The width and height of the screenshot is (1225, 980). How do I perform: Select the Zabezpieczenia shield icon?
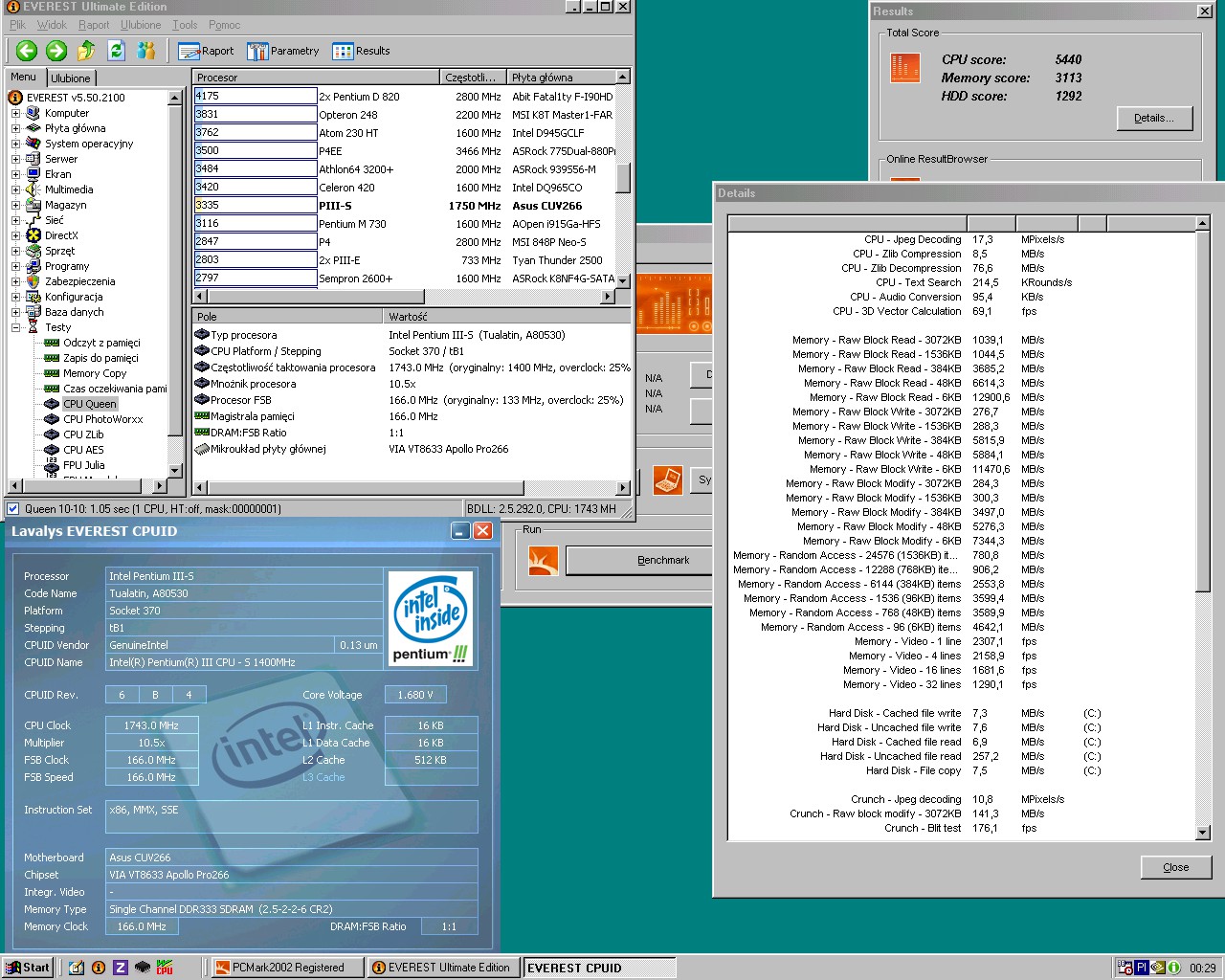tap(33, 281)
